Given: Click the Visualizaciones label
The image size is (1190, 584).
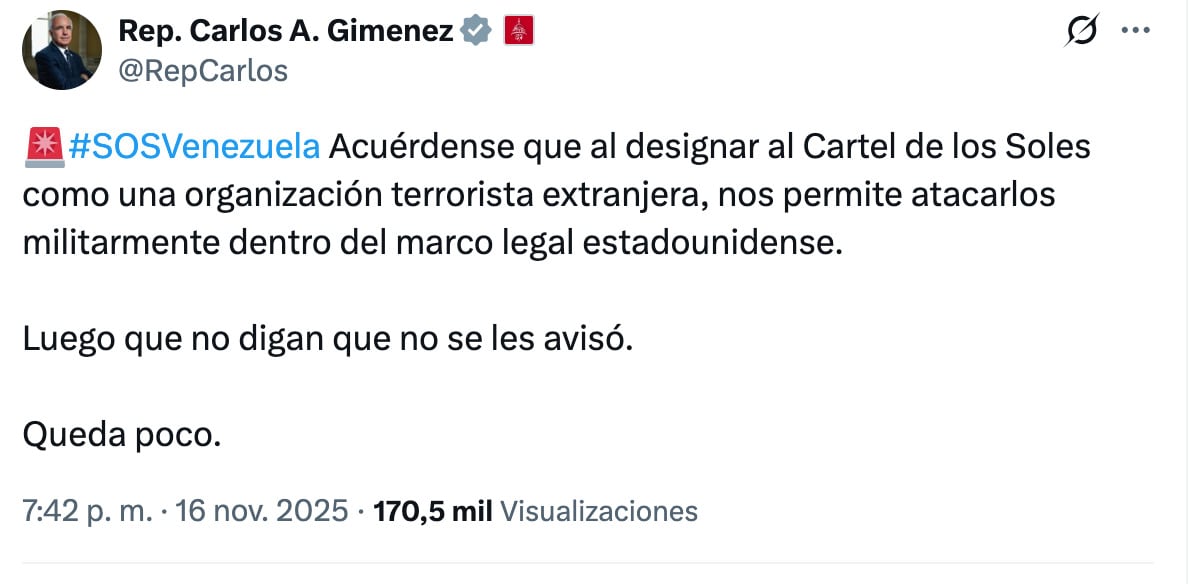Looking at the screenshot, I should 598,511.
